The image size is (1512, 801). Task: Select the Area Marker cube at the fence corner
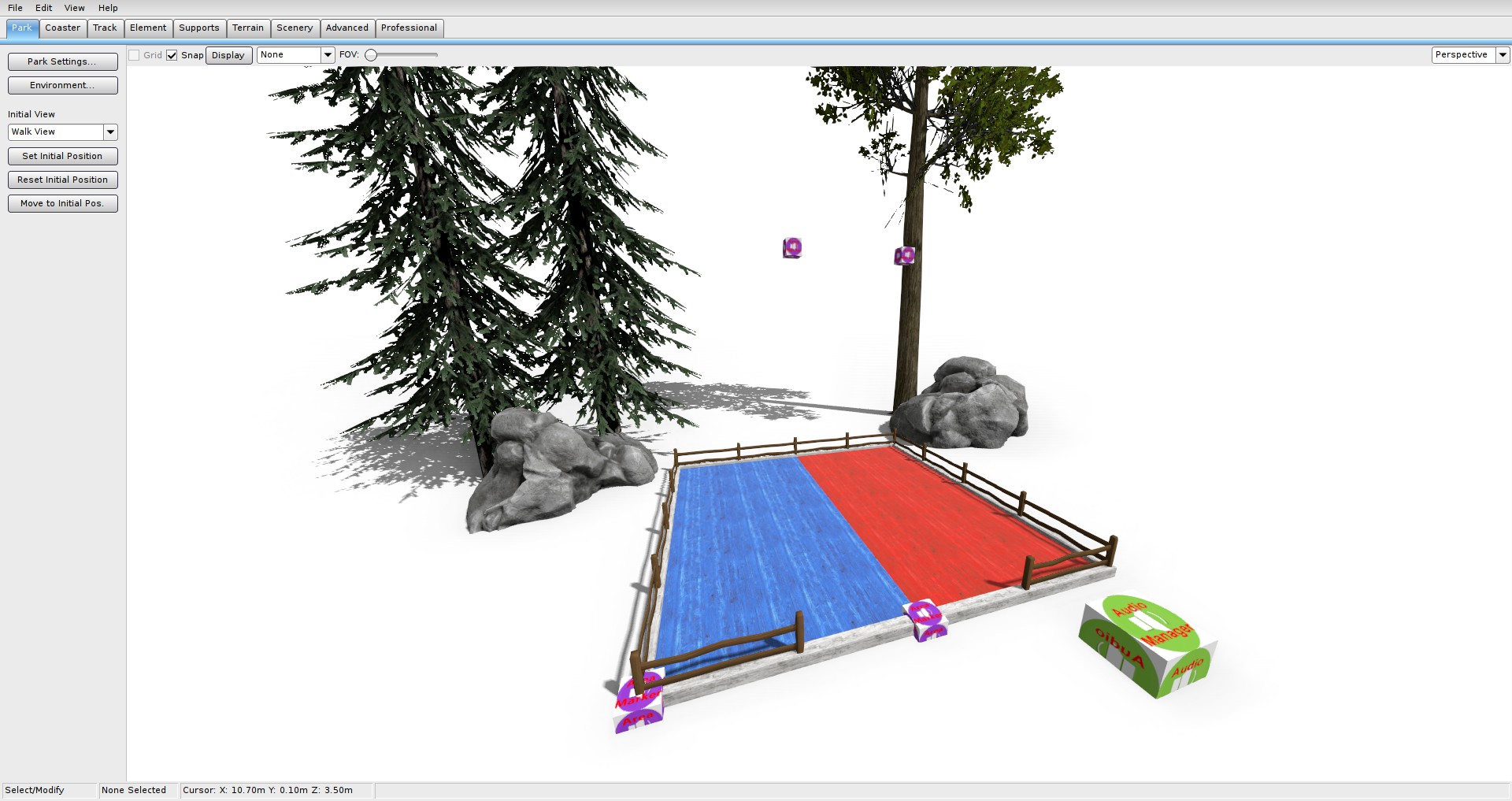(639, 701)
